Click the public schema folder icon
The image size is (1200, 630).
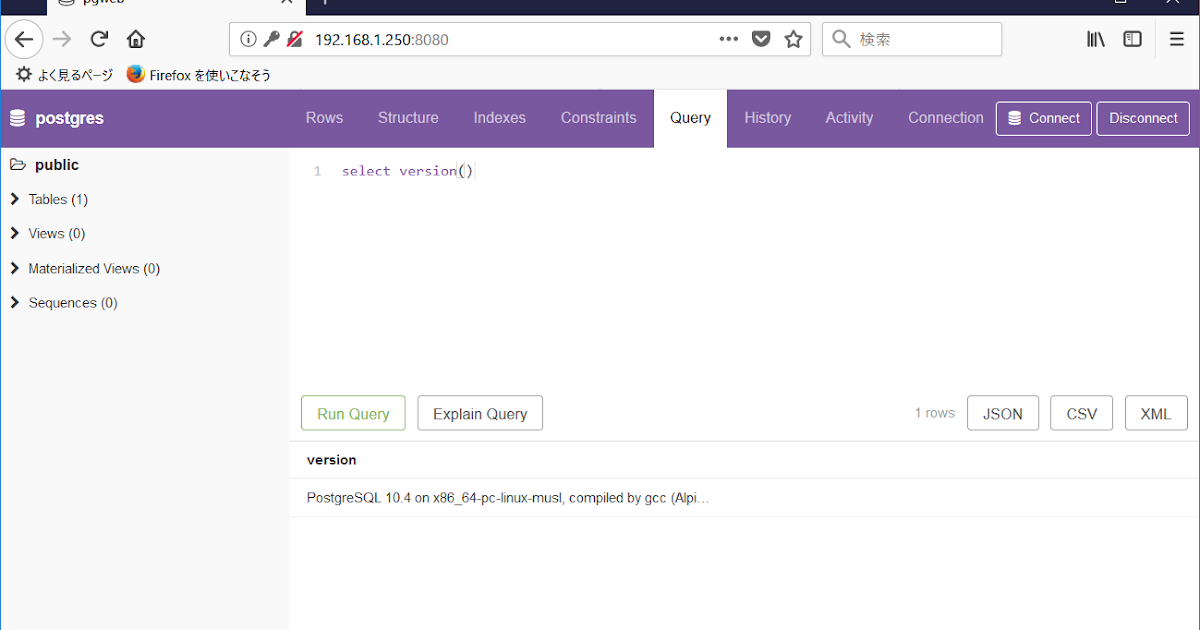(20, 164)
